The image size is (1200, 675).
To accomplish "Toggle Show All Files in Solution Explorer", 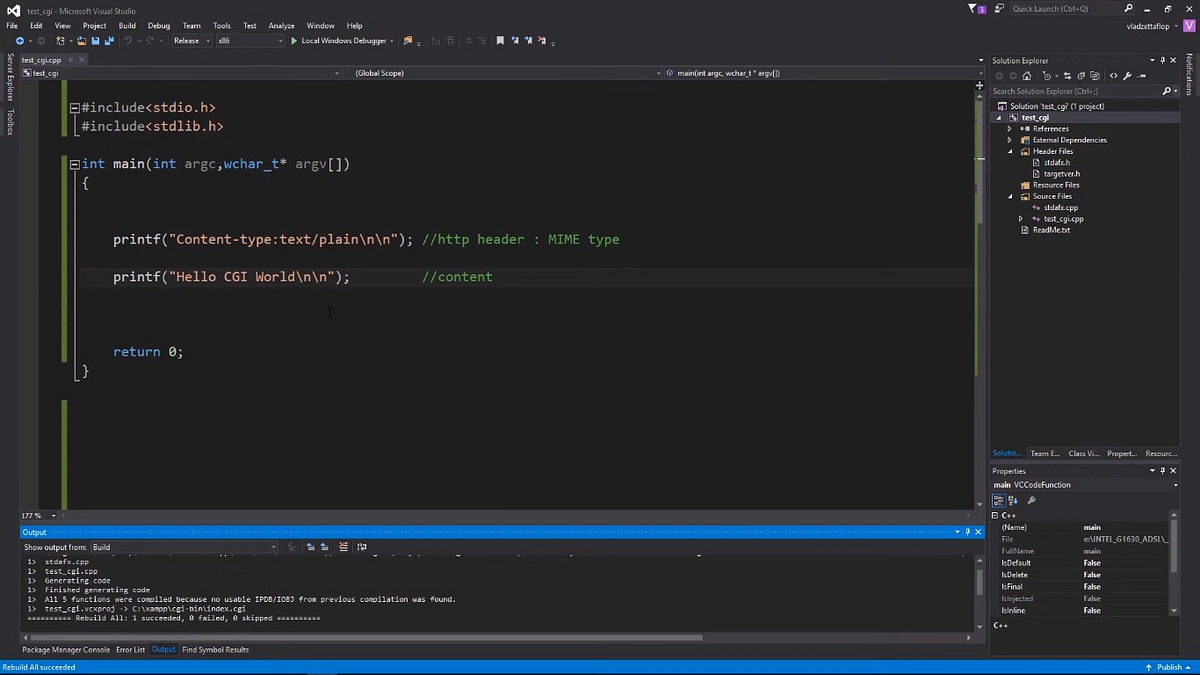I will click(1095, 76).
